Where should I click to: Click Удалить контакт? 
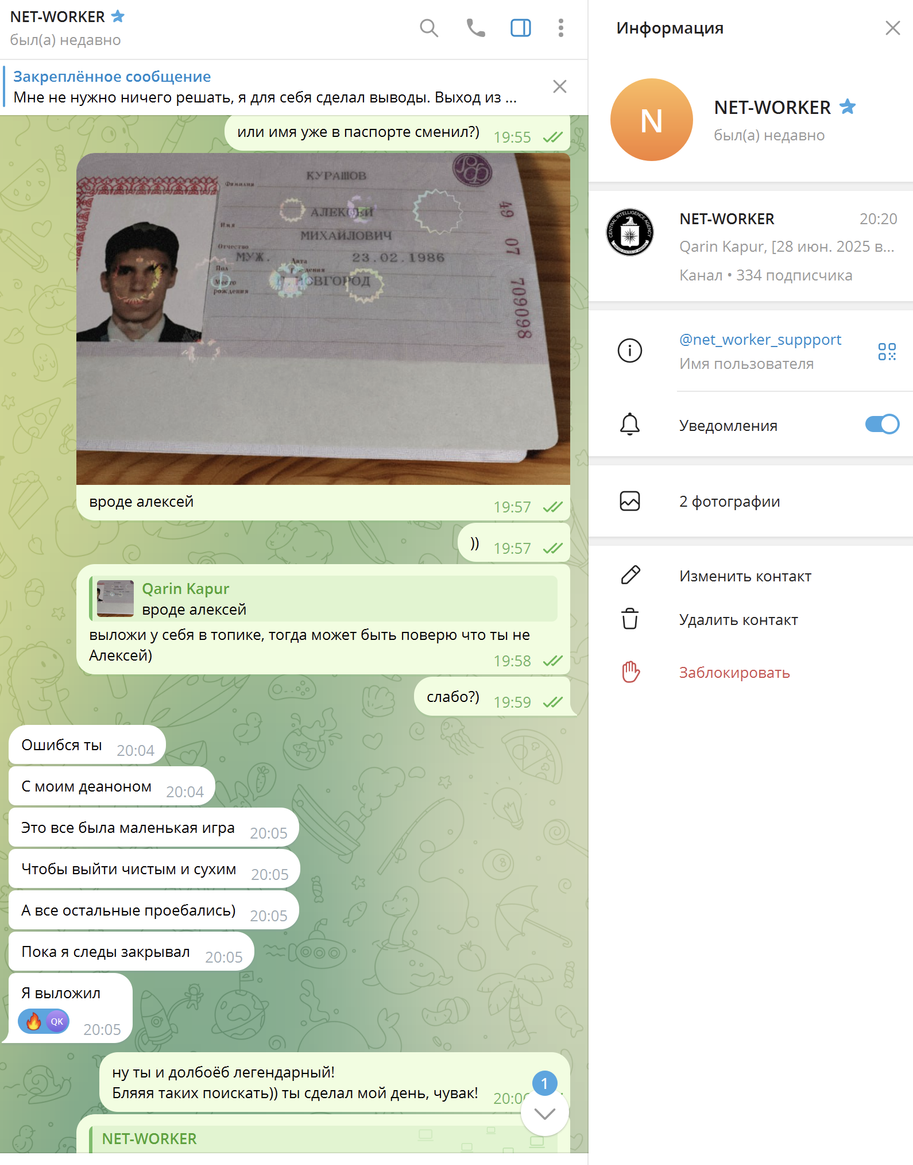(x=738, y=620)
